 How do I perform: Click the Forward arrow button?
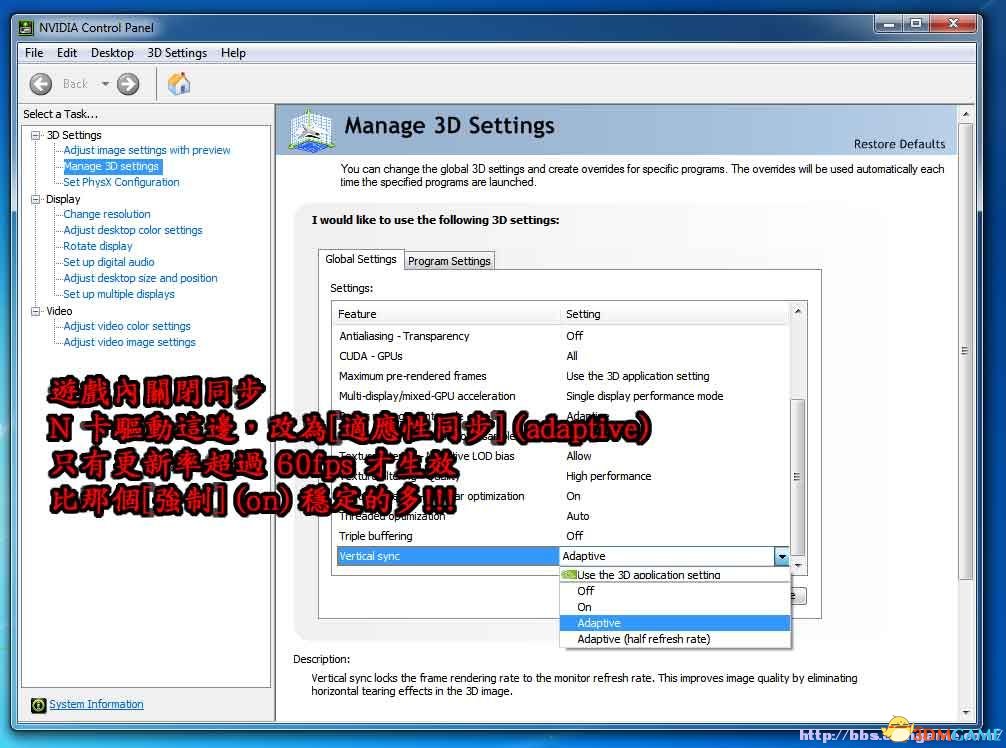(128, 84)
